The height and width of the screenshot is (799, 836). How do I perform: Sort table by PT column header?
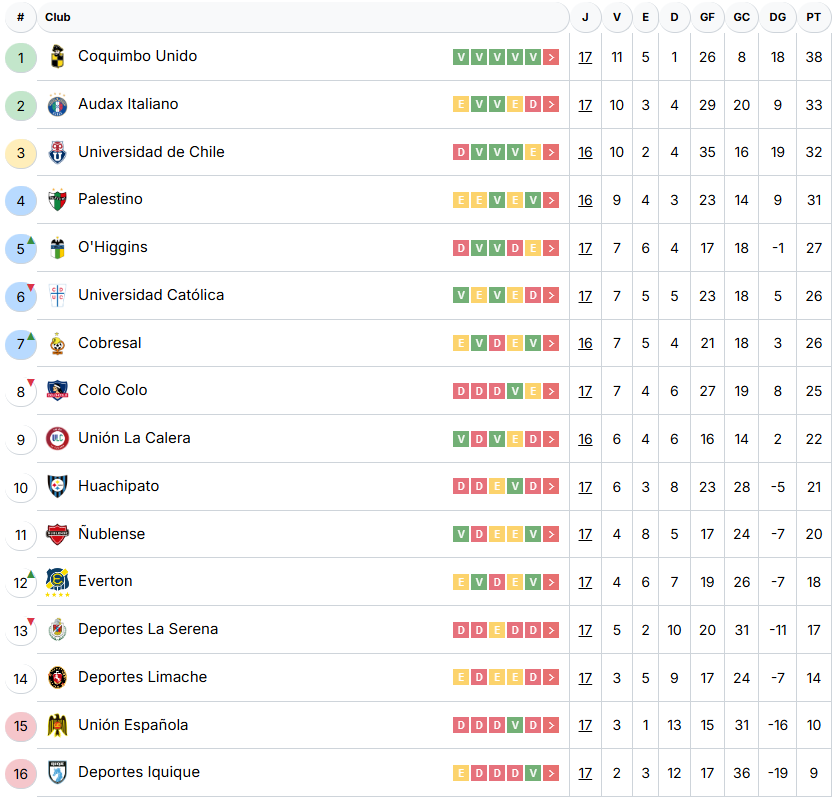[814, 17]
